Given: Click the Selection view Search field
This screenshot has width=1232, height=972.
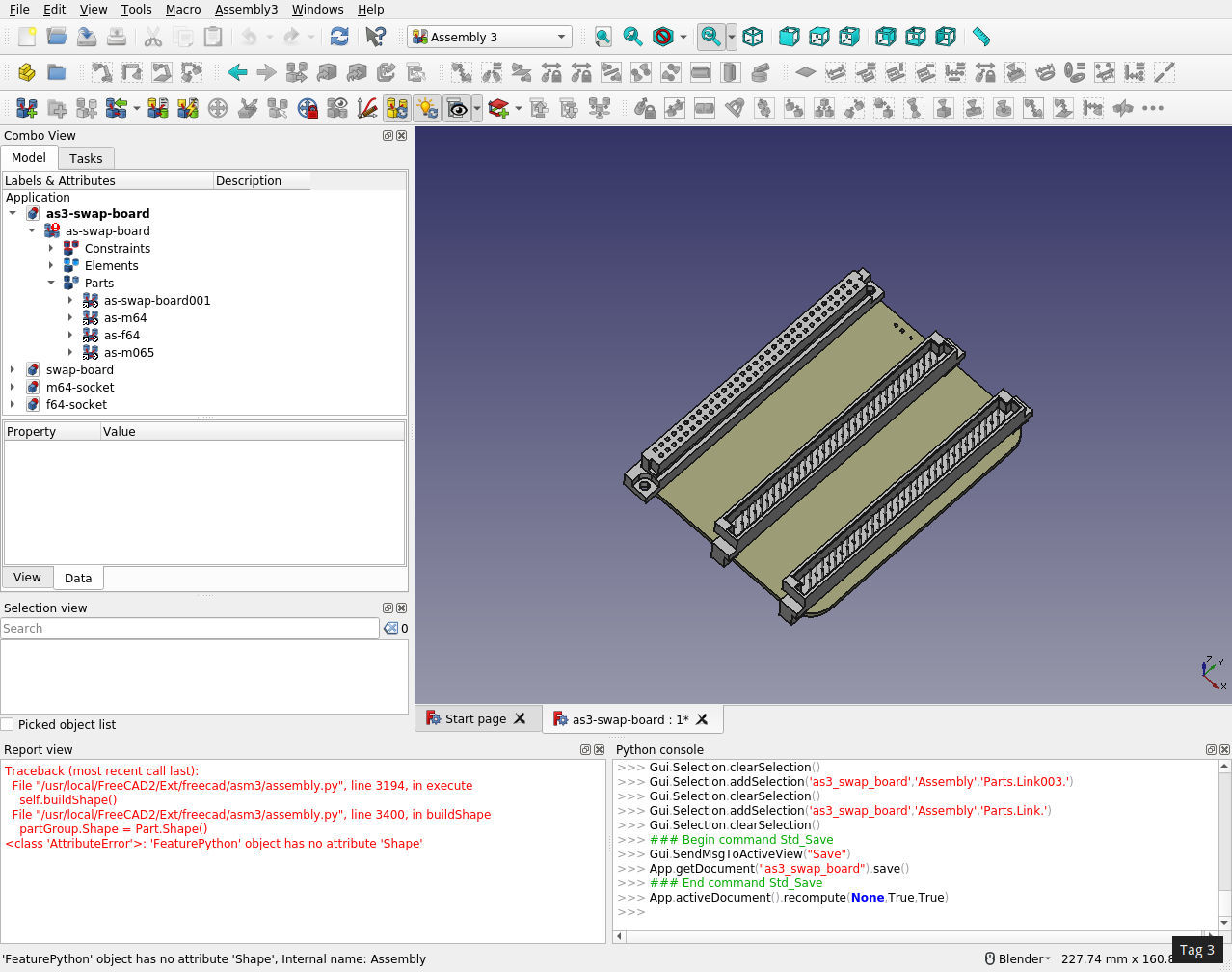Looking at the screenshot, I should point(190,629).
